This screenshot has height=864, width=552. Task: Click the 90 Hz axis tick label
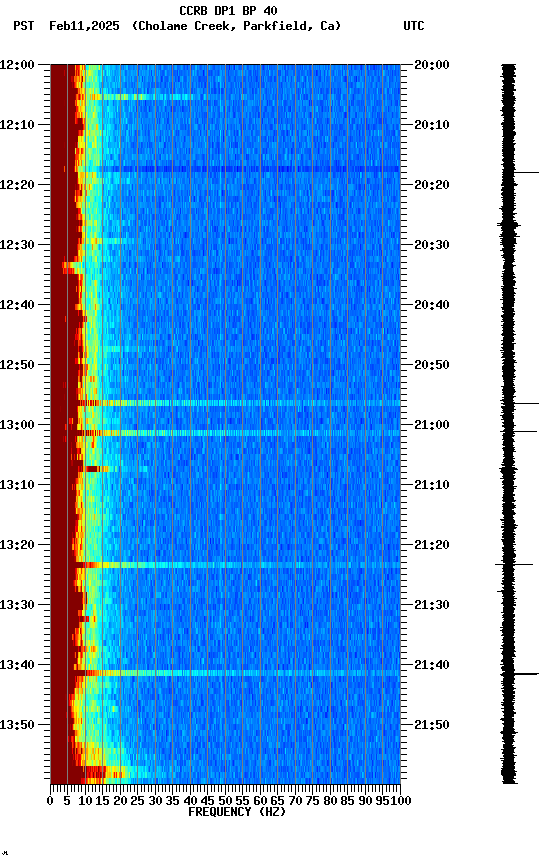click(x=365, y=801)
